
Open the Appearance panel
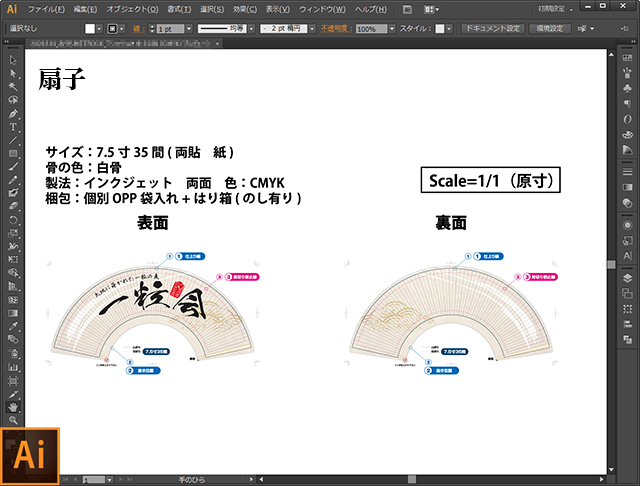tap(627, 225)
